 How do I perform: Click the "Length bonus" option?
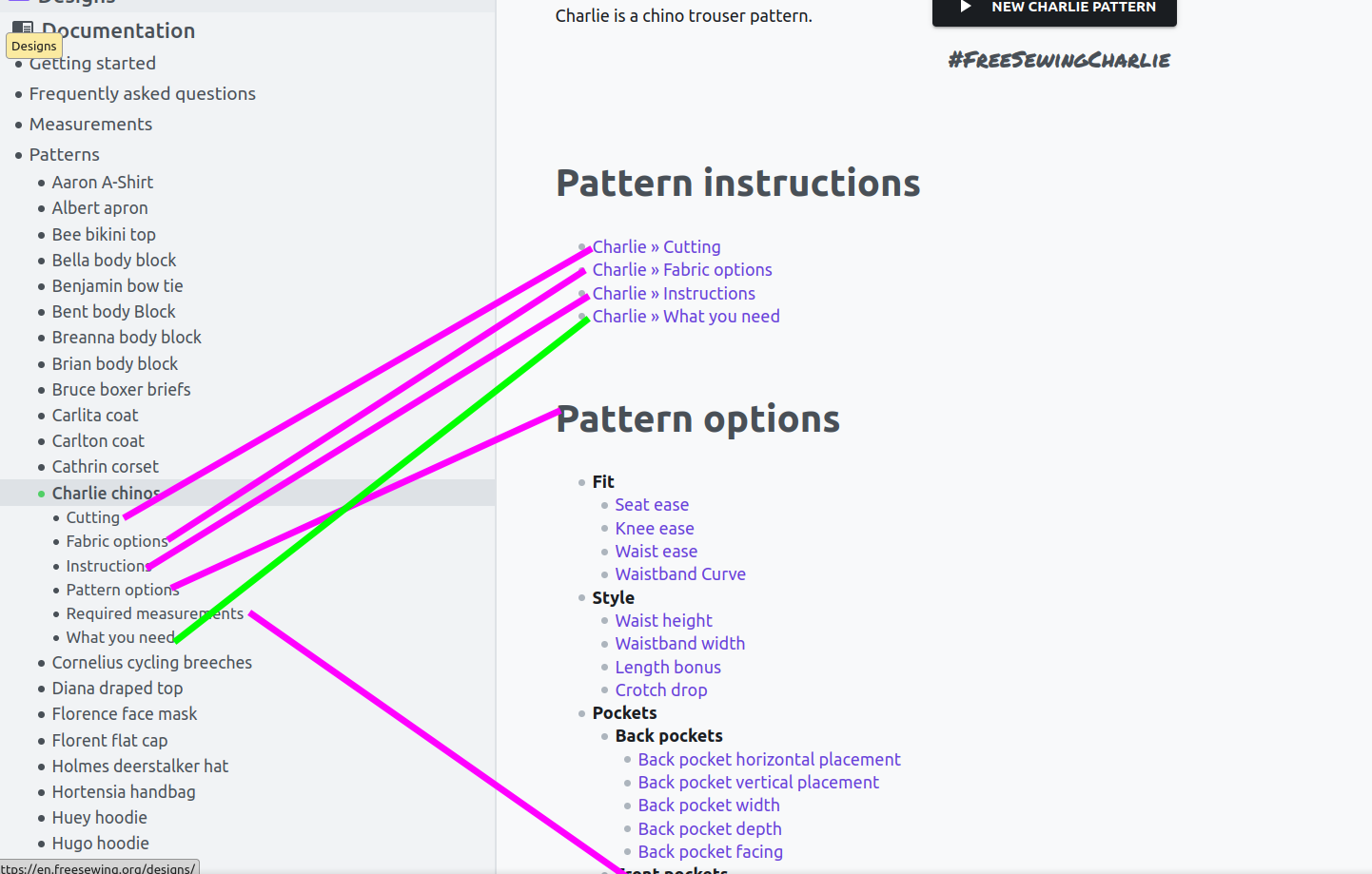tap(668, 667)
